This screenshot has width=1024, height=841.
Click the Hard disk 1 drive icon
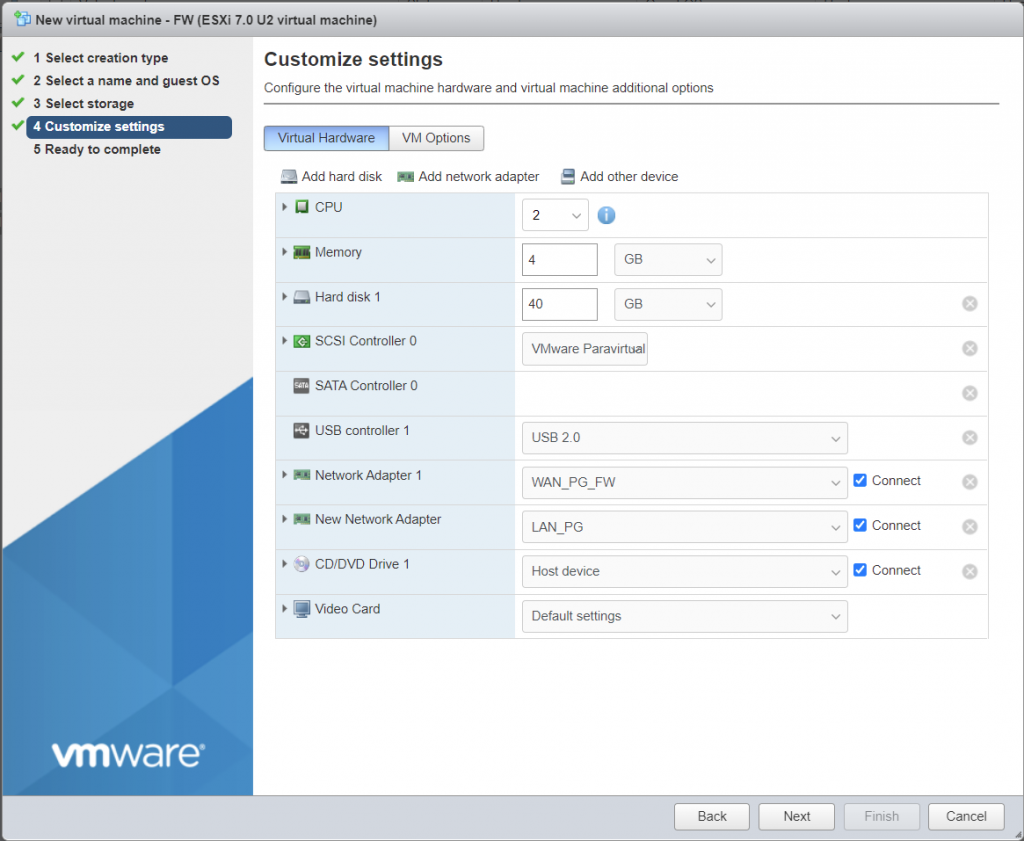click(301, 297)
